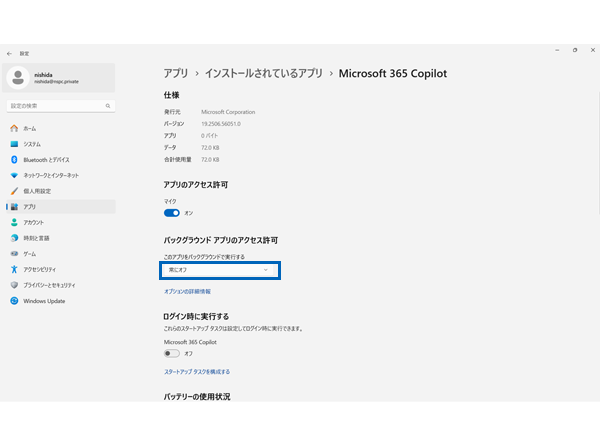Viewport: 600px width, 445px height.
Task: Click the システム monitor icon
Action: (14, 144)
